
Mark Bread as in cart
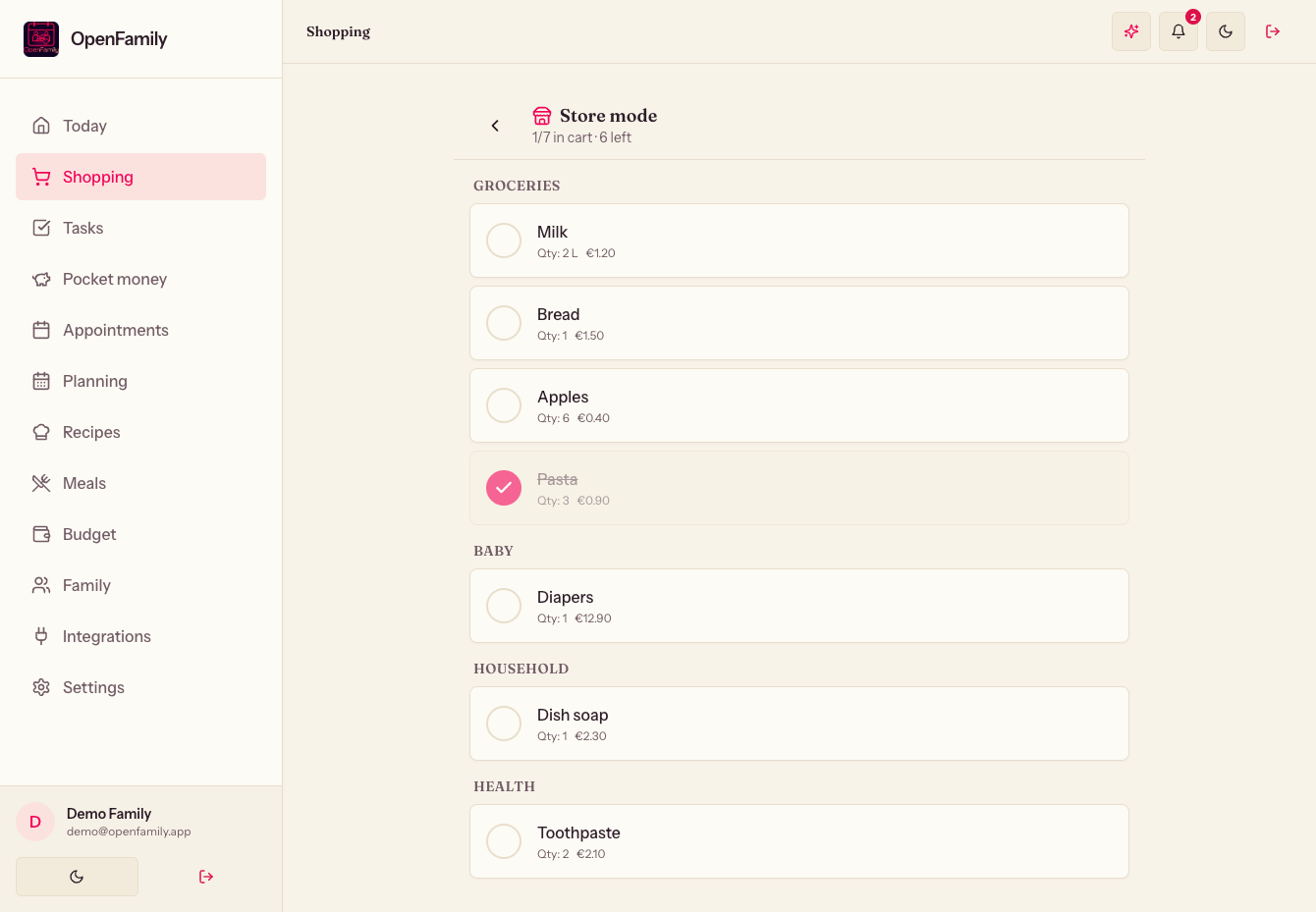tap(504, 323)
